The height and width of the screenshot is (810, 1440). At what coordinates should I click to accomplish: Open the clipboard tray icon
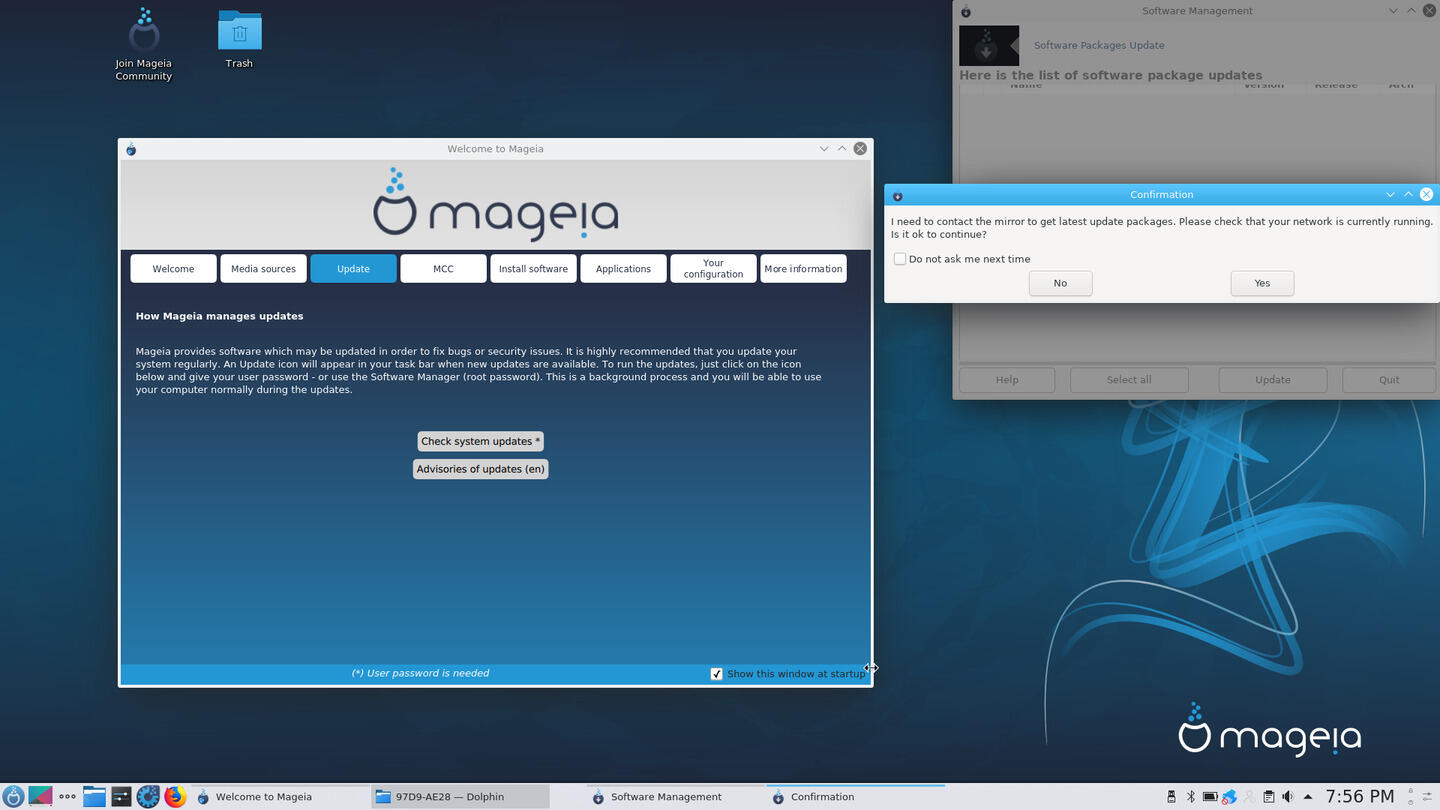[1268, 797]
